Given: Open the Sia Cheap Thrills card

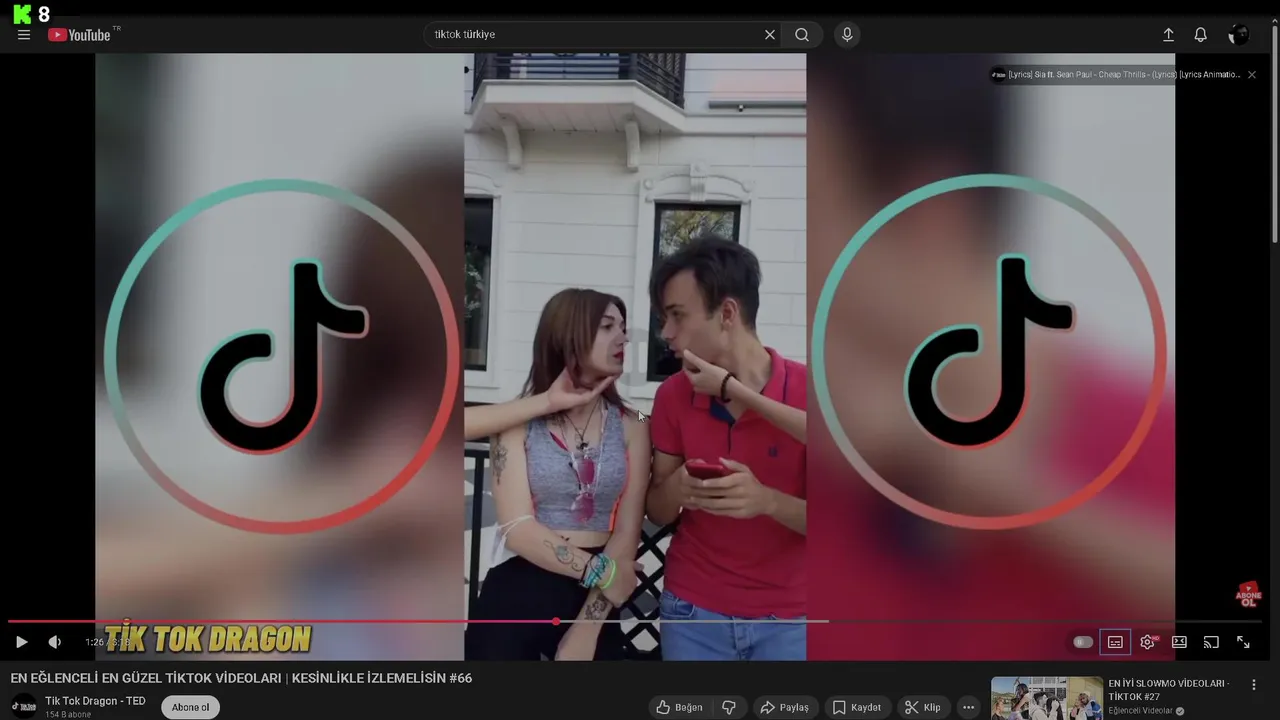Looking at the screenshot, I should [1116, 75].
